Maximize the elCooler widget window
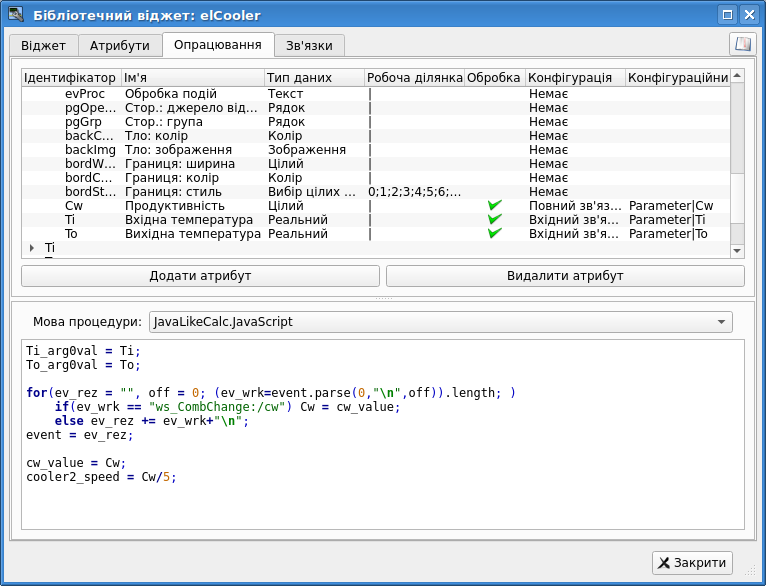 [x=728, y=14]
